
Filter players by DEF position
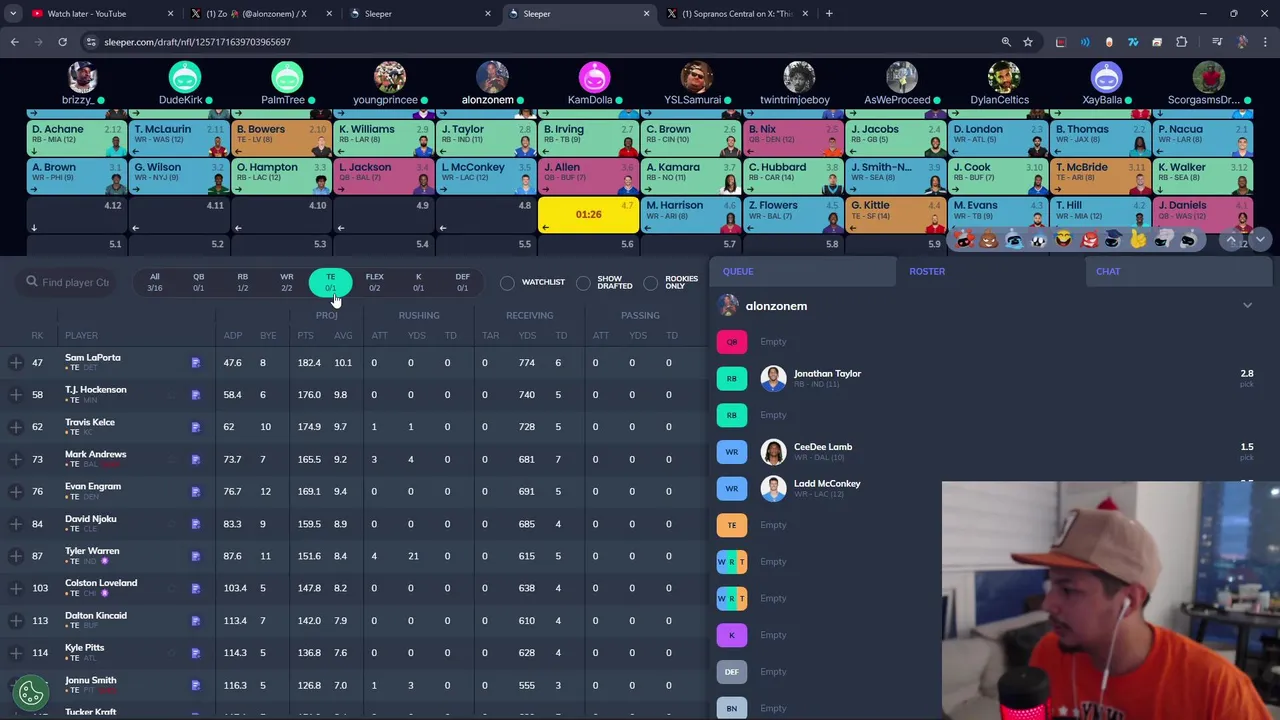coord(462,282)
